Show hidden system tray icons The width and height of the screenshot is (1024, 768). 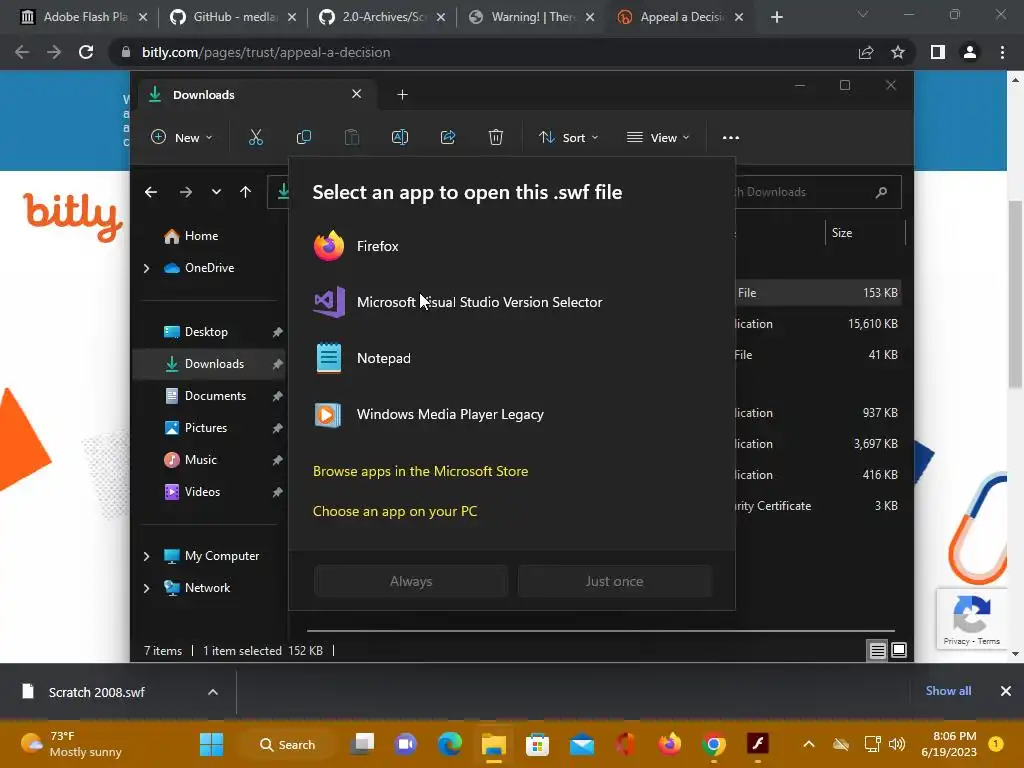[808, 744]
